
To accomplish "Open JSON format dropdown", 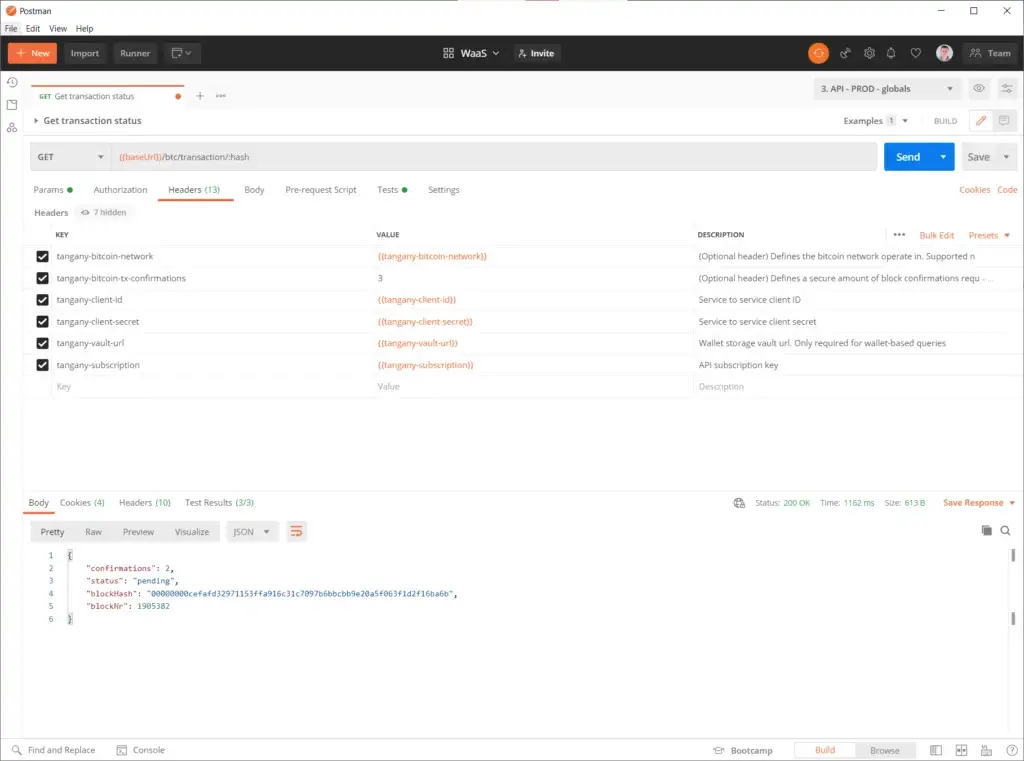I will pyautogui.click(x=251, y=532).
